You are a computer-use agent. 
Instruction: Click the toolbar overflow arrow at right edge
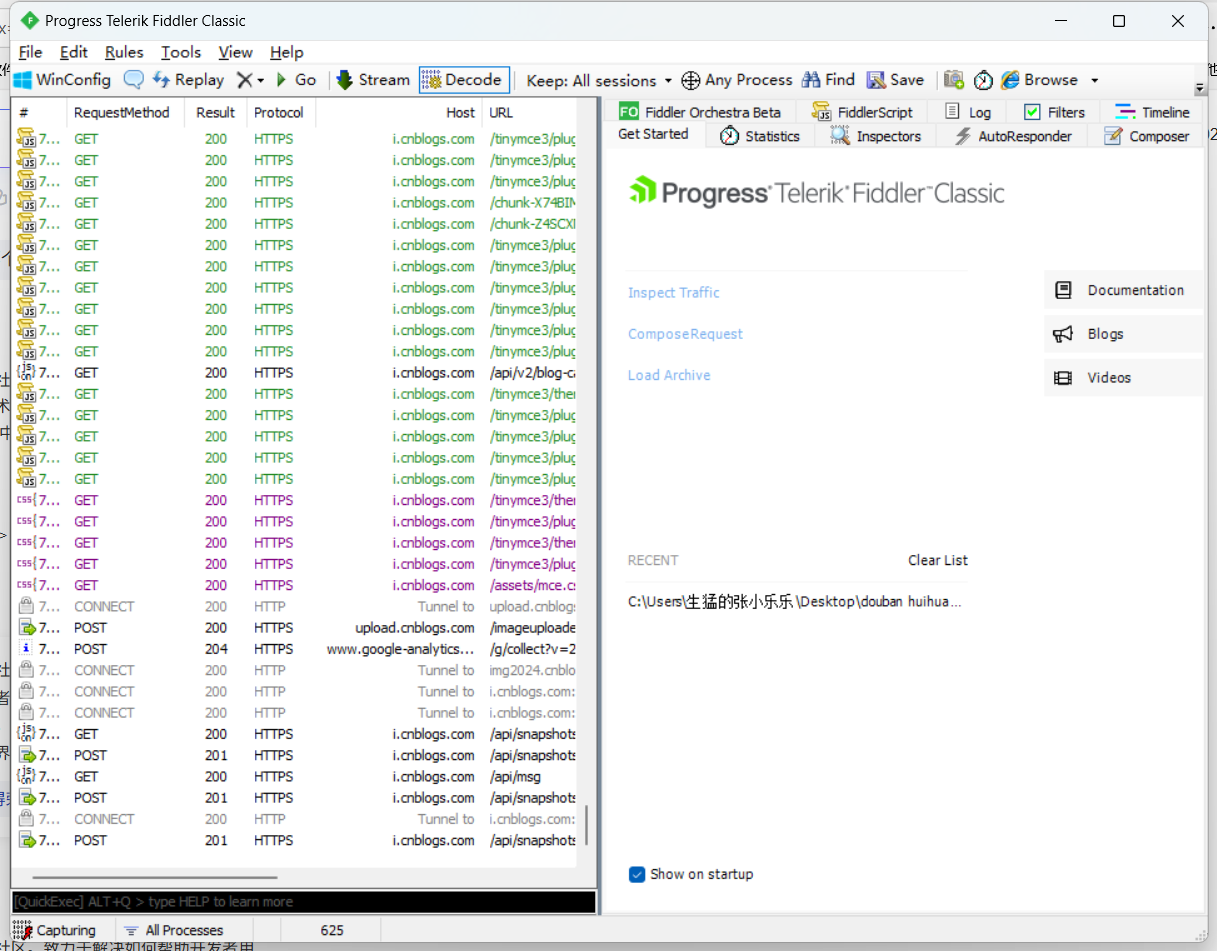(x=1200, y=88)
